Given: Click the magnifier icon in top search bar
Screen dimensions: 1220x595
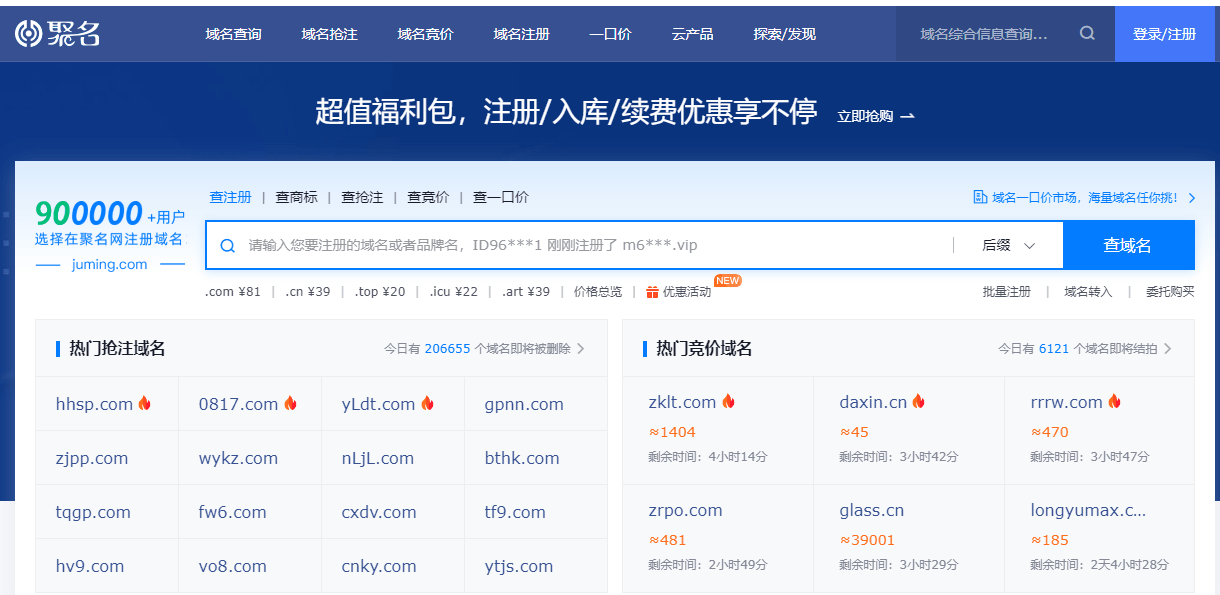Looking at the screenshot, I should tap(1087, 32).
